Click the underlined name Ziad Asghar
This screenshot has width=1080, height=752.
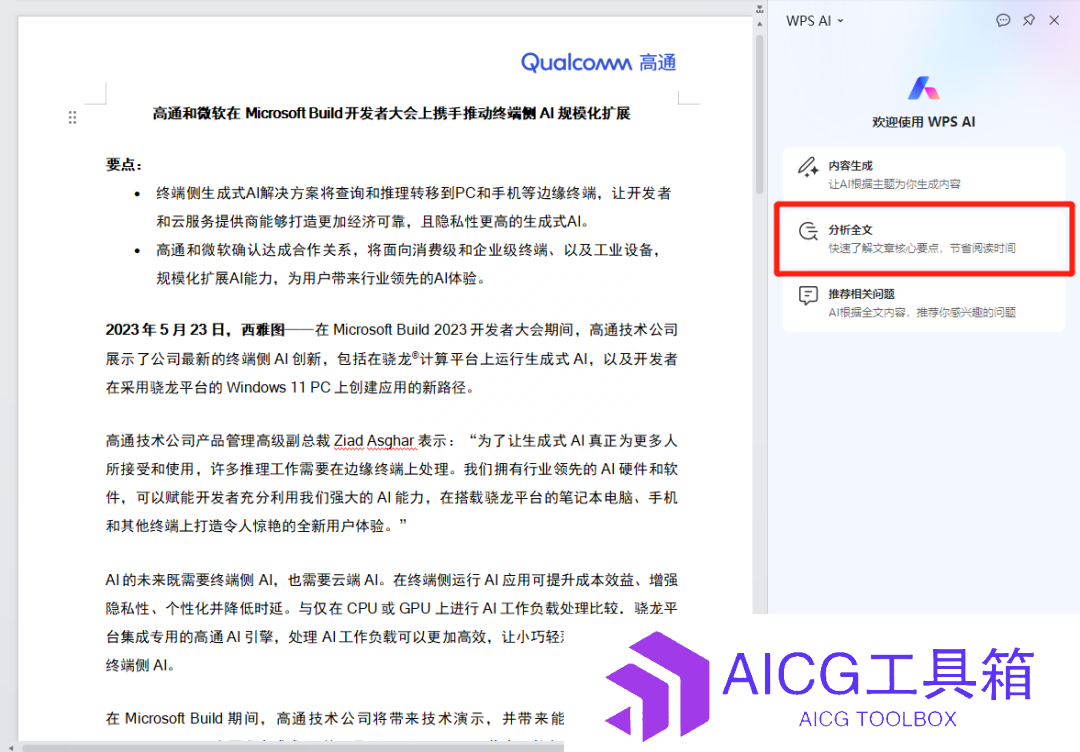(374, 441)
